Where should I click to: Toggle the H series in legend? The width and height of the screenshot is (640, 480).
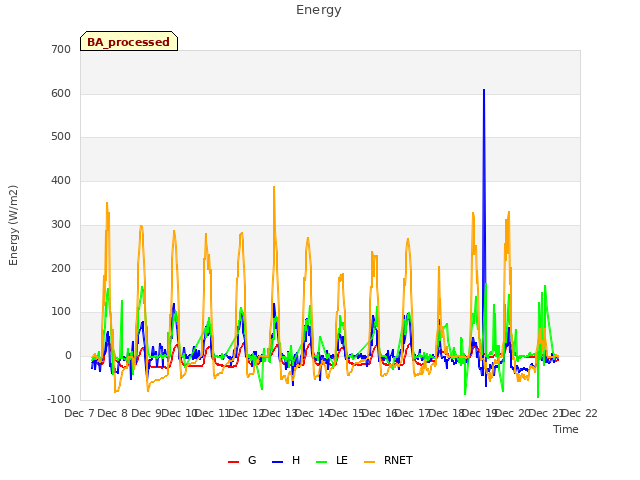(286, 460)
